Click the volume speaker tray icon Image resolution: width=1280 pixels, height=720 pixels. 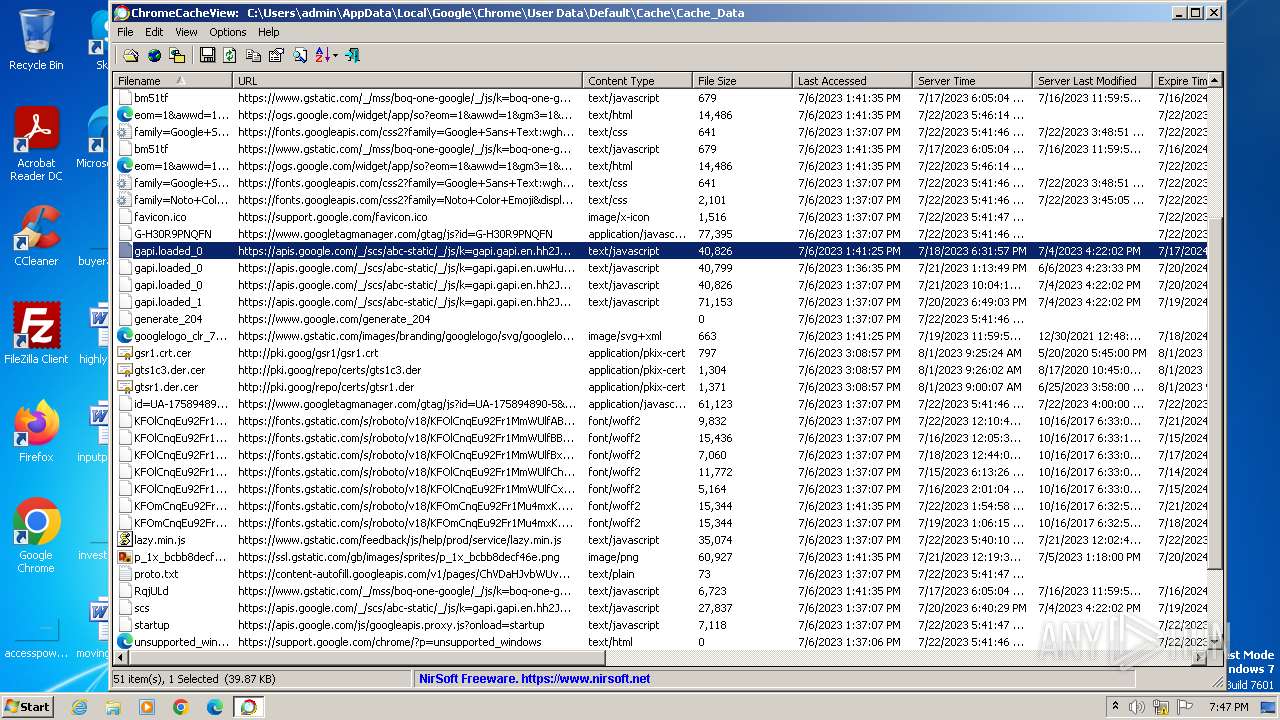click(1137, 707)
